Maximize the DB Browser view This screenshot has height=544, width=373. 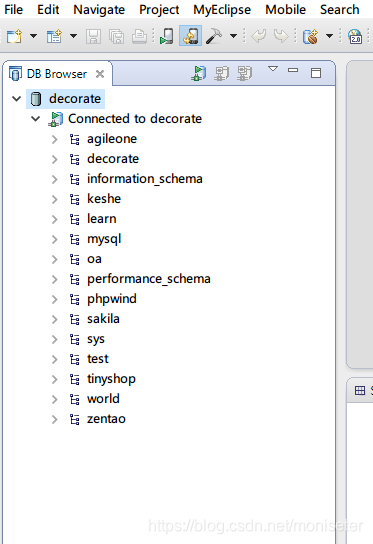[316, 73]
